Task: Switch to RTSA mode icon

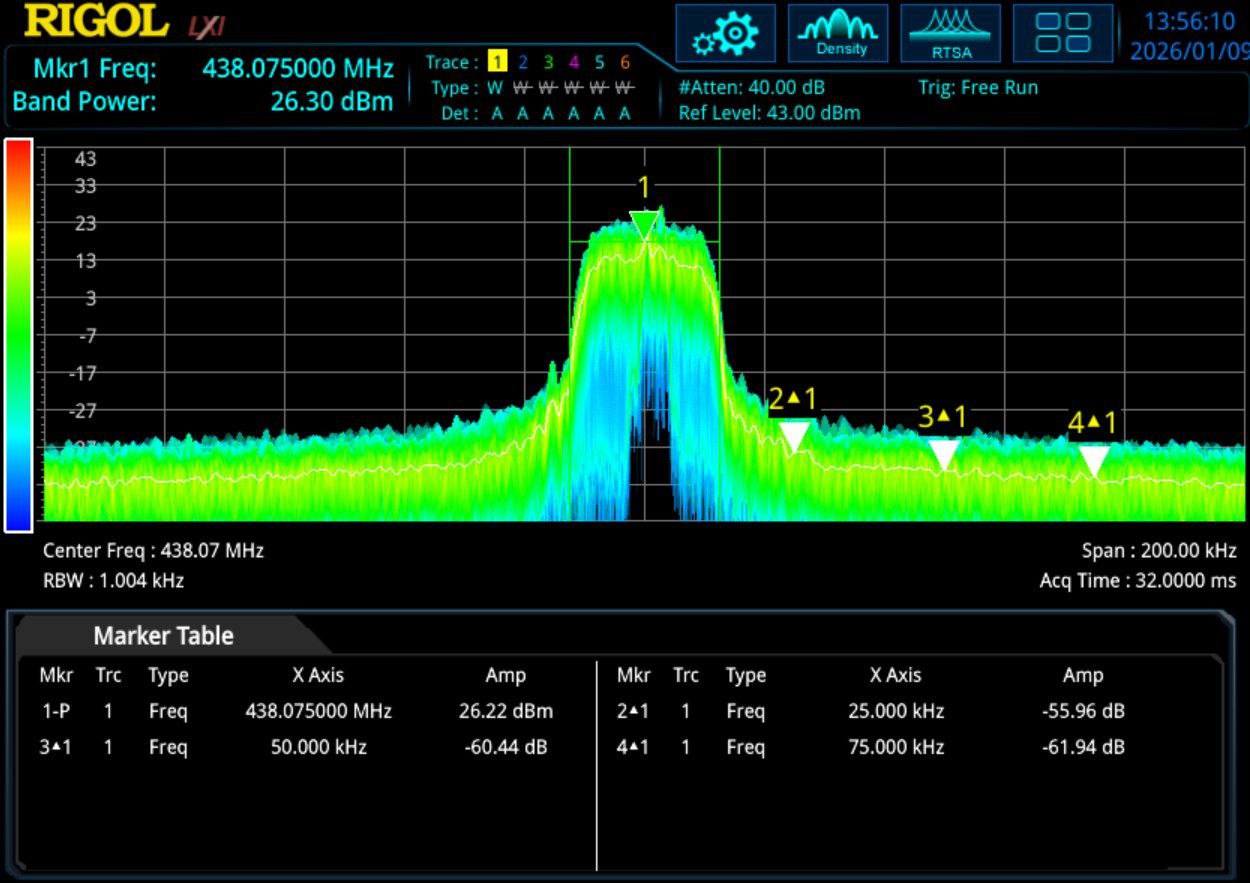Action: (x=951, y=34)
